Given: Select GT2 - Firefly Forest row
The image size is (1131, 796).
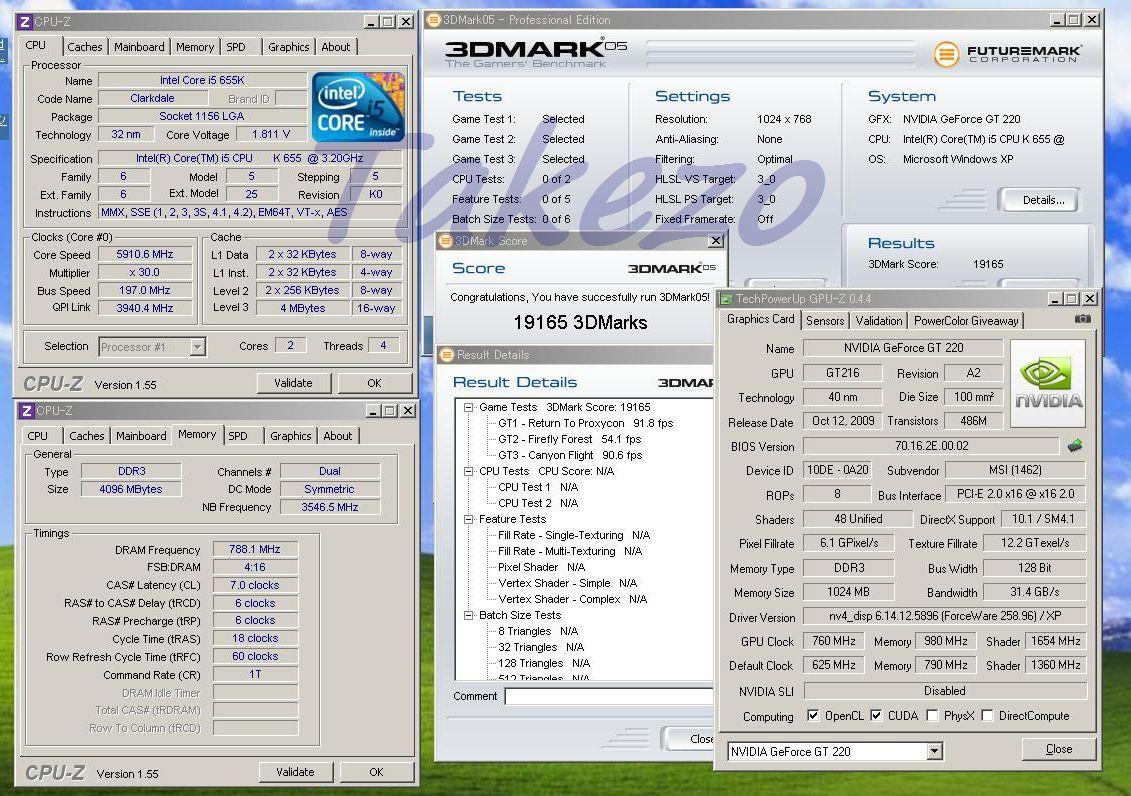Looking at the screenshot, I should pos(569,439).
